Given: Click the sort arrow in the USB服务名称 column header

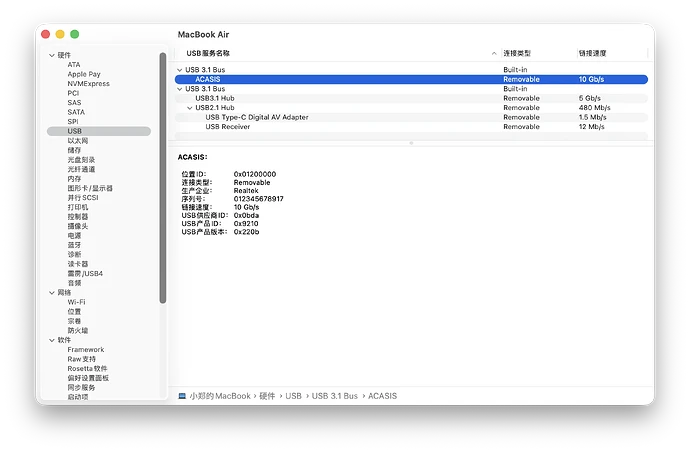Looking at the screenshot, I should tap(494, 53).
